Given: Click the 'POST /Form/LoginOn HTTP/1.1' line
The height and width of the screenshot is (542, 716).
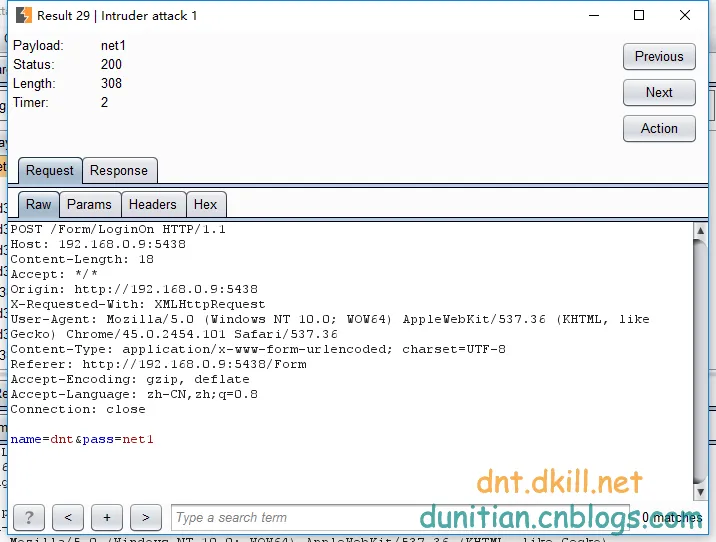Looking at the screenshot, I should tap(118, 229).
